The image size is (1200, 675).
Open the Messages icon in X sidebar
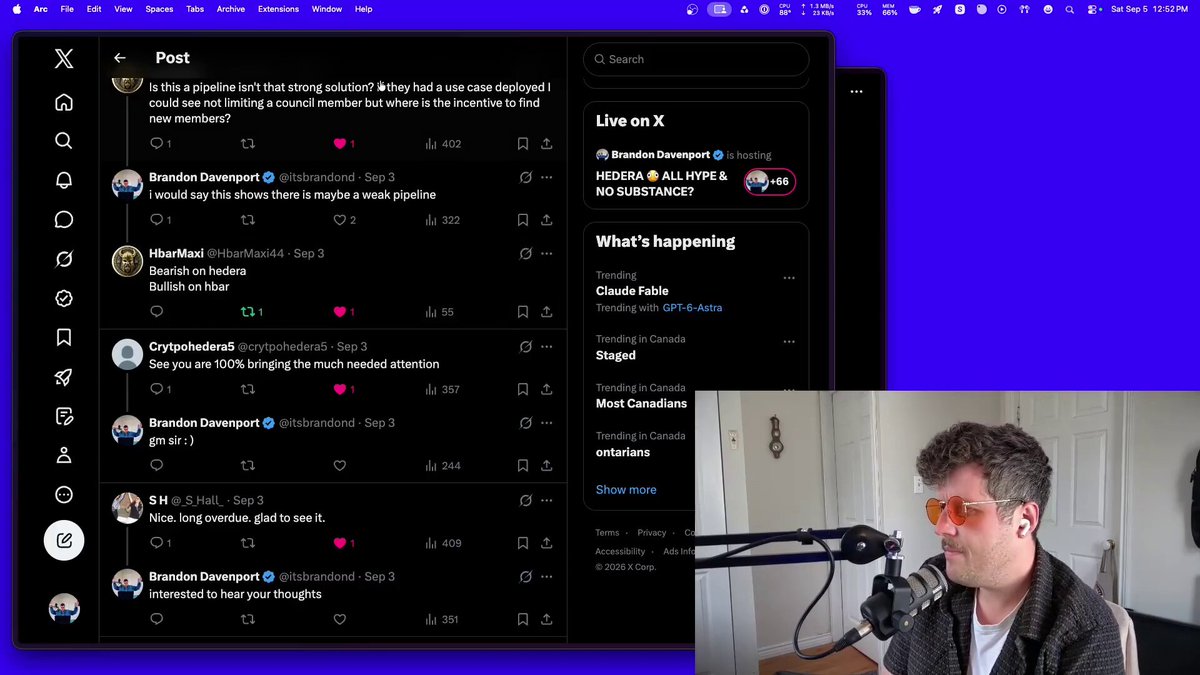click(x=64, y=220)
